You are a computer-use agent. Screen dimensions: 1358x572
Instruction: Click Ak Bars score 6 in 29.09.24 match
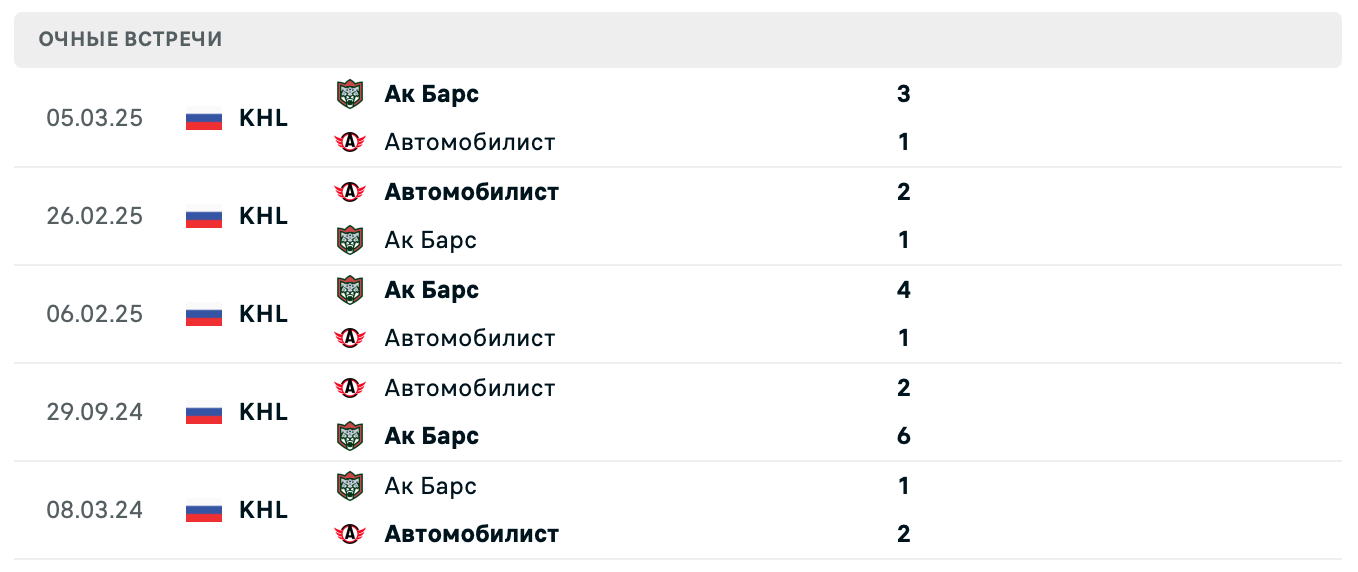point(904,436)
